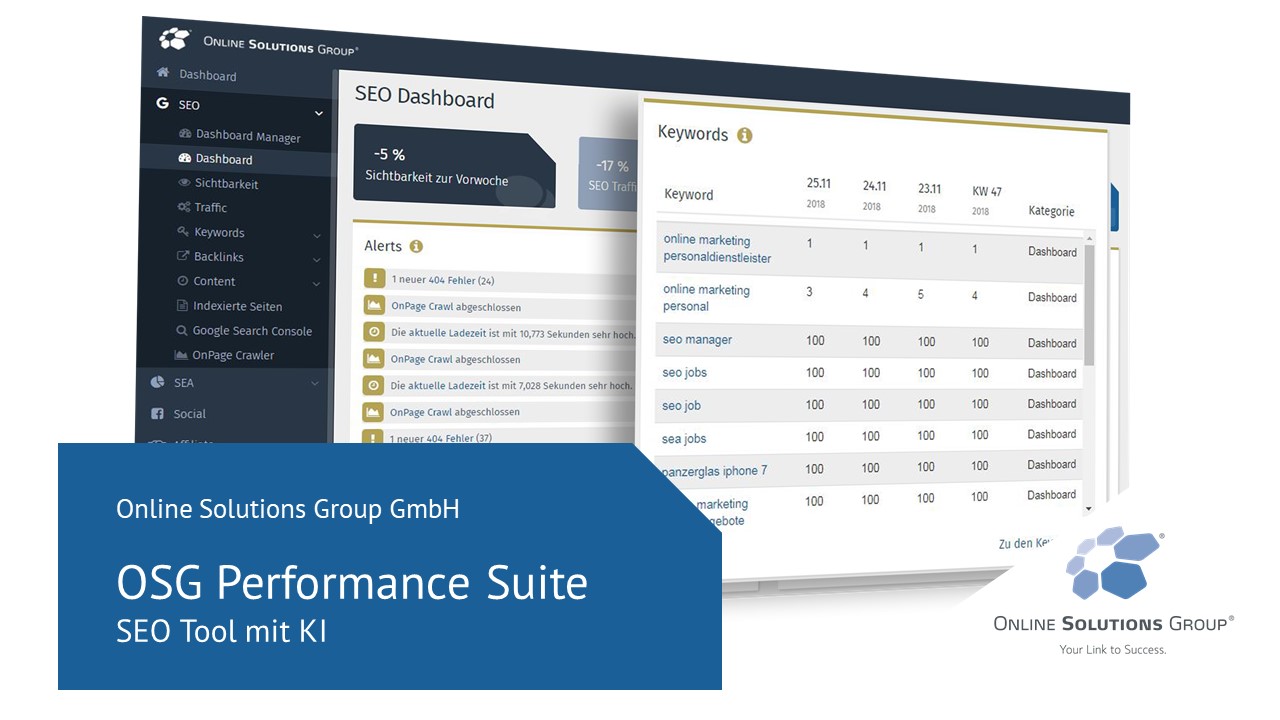Open the 'panzerglas iphone 7' keyword link
This screenshot has width=1280, height=720.
tap(714, 470)
